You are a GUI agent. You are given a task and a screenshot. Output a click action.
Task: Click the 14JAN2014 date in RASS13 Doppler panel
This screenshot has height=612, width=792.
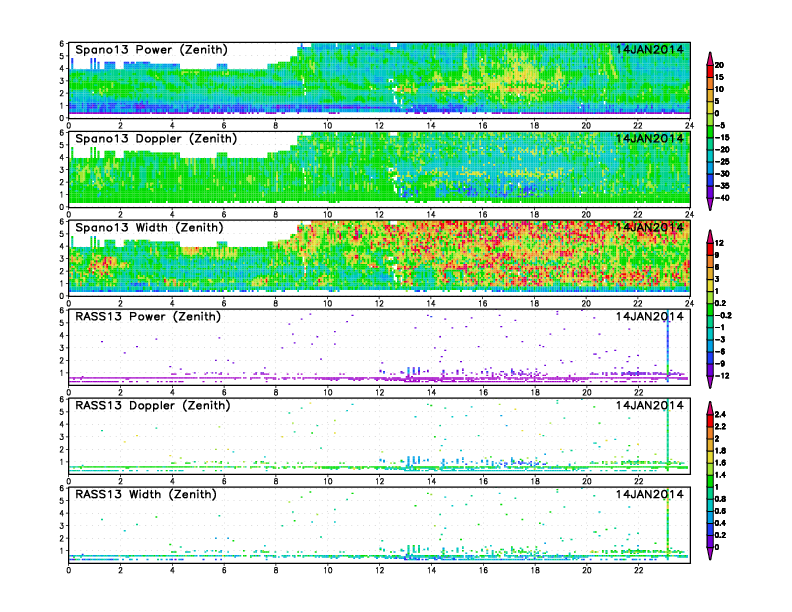click(649, 405)
